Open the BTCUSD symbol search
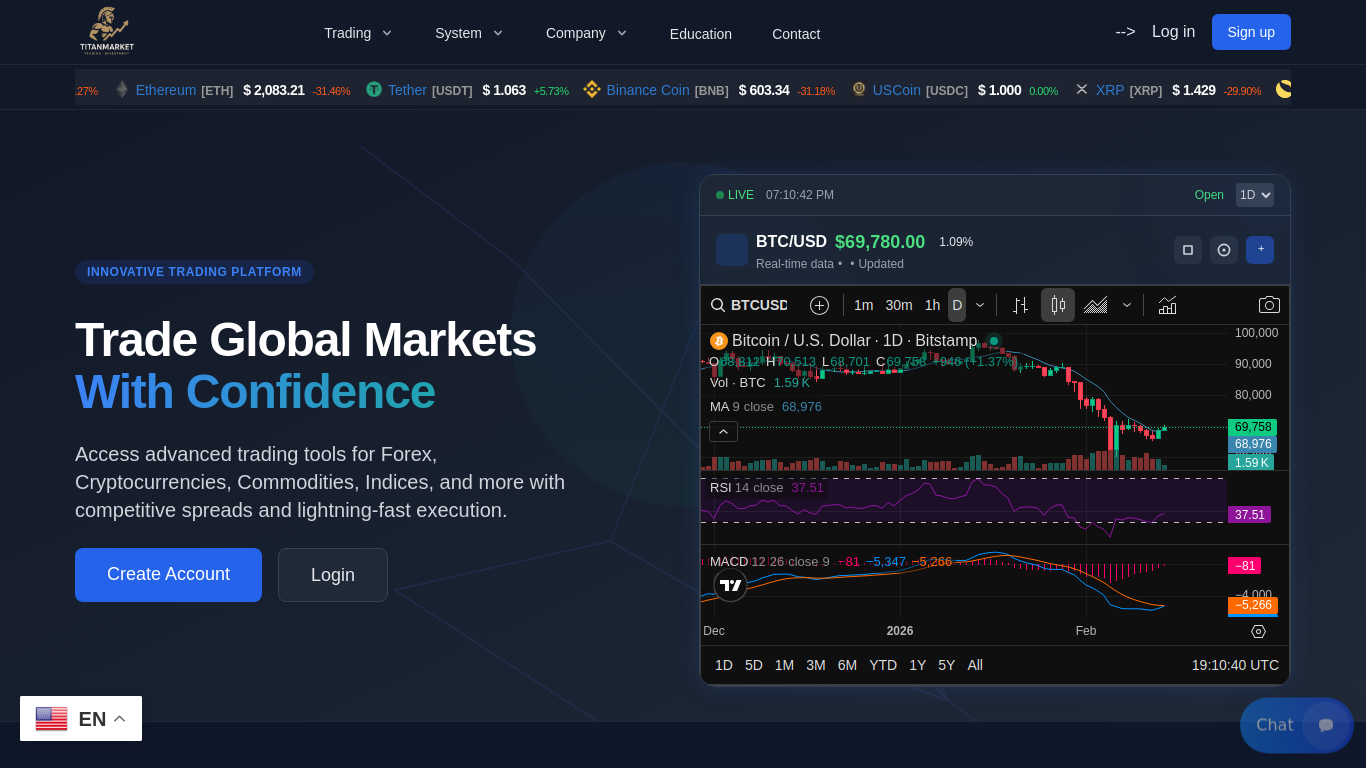 point(749,305)
